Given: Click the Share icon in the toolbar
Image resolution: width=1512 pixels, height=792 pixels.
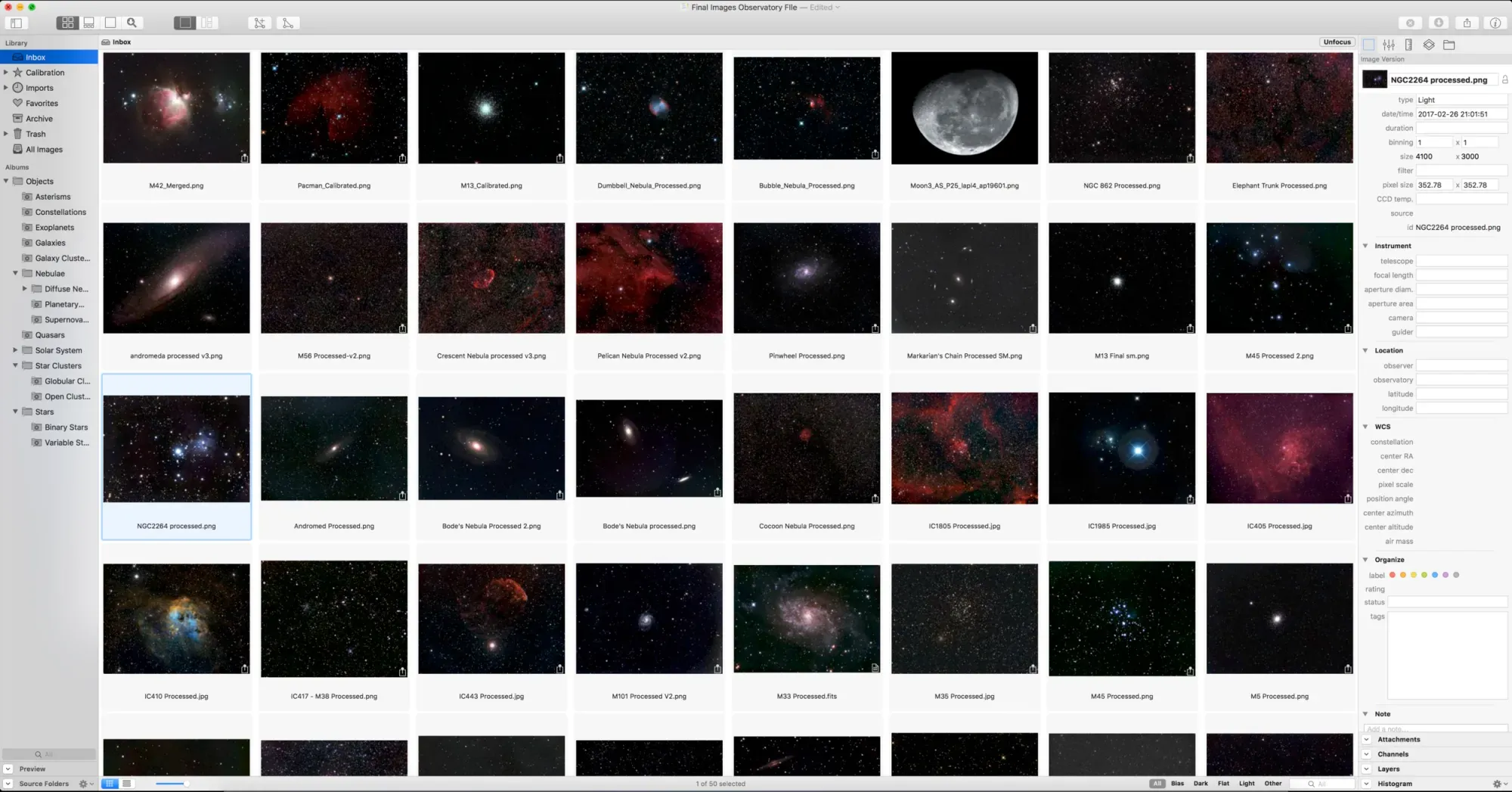Looking at the screenshot, I should [x=1467, y=23].
